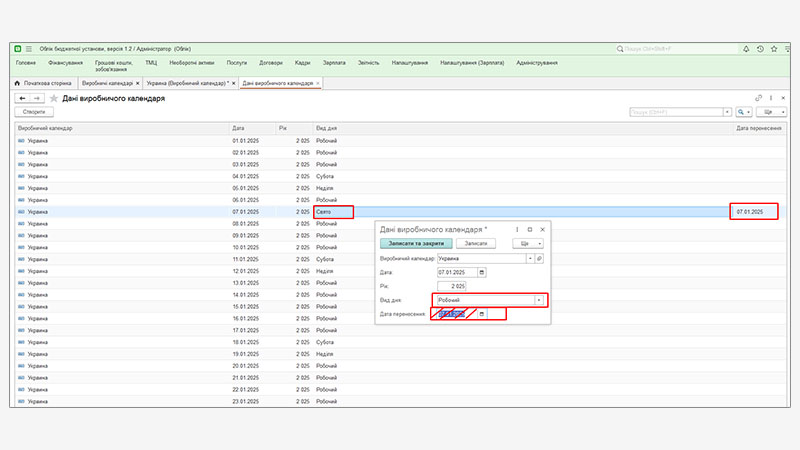Viewport: 800px width, 450px height.
Task: Open the history clock icon
Action: pyautogui.click(x=760, y=48)
